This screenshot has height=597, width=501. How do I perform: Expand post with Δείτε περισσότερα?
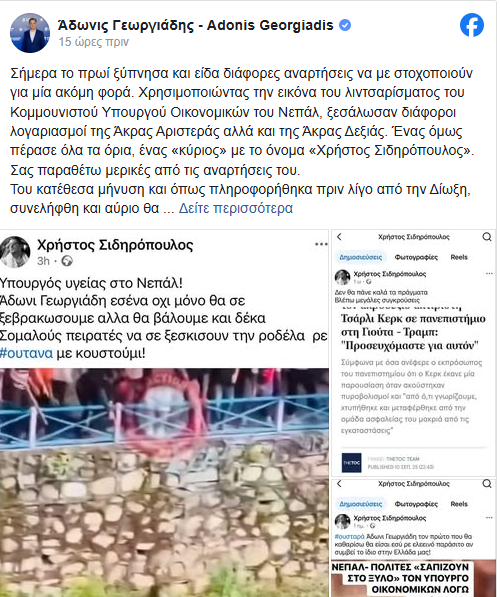pyautogui.click(x=236, y=208)
